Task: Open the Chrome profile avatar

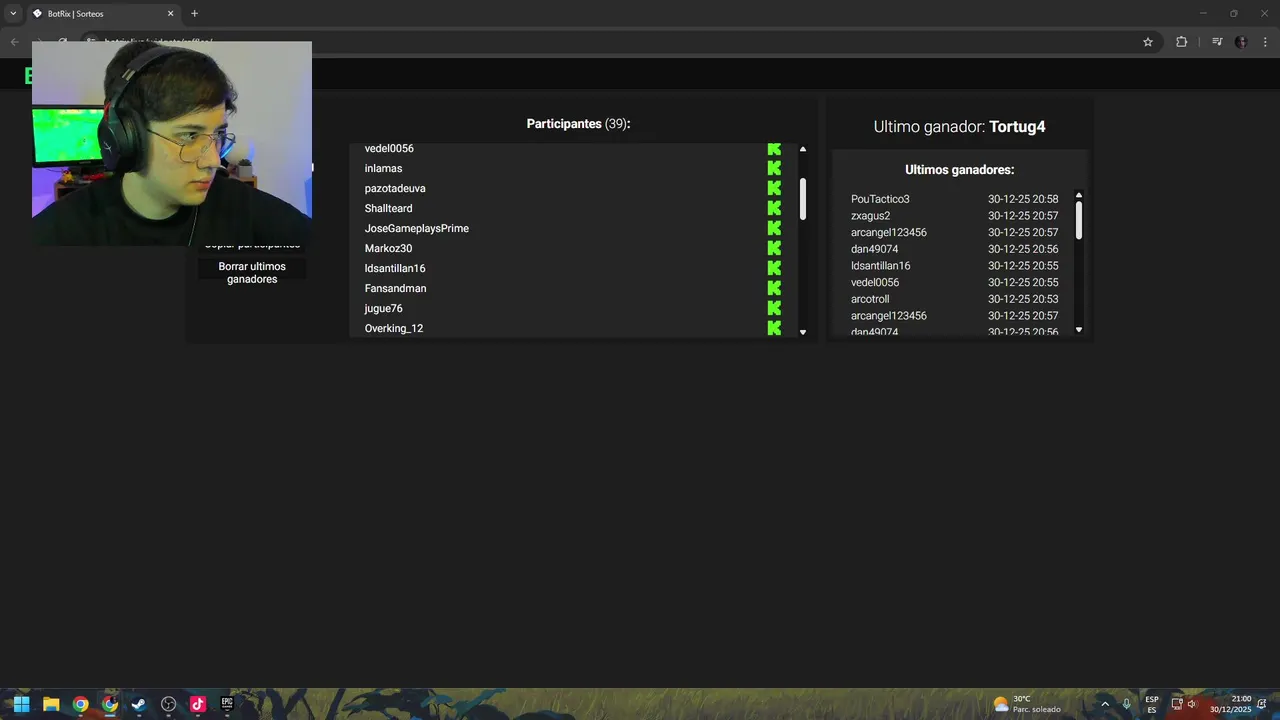Action: pyautogui.click(x=1241, y=42)
